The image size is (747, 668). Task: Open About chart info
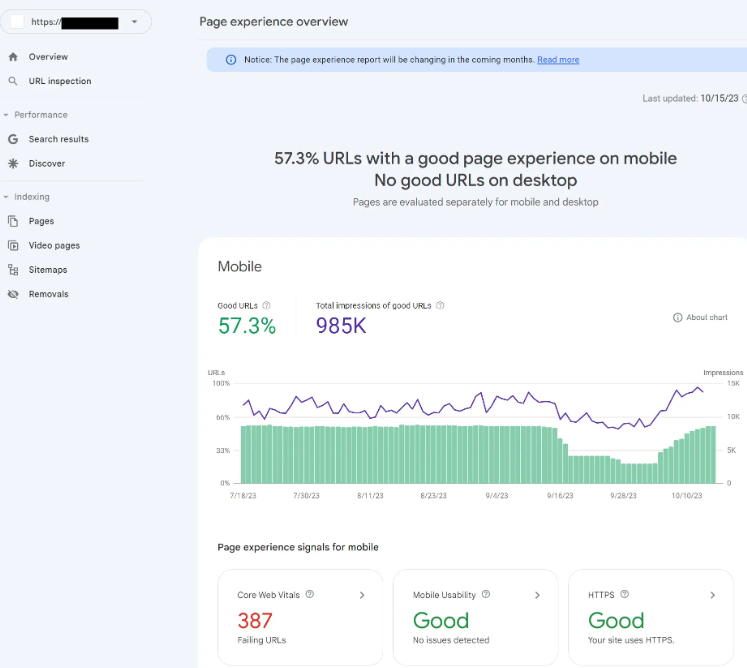pos(700,317)
